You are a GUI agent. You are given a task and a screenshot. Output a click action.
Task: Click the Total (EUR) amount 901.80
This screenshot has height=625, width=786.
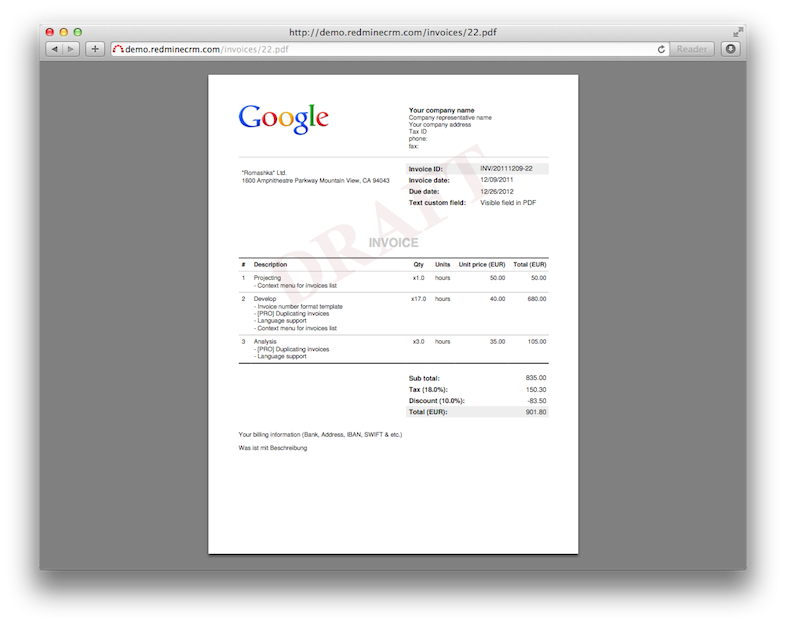535,411
